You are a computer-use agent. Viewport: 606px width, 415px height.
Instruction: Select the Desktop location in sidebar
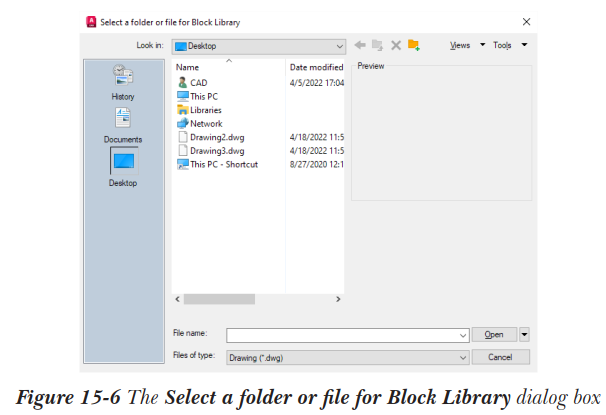pos(123,167)
